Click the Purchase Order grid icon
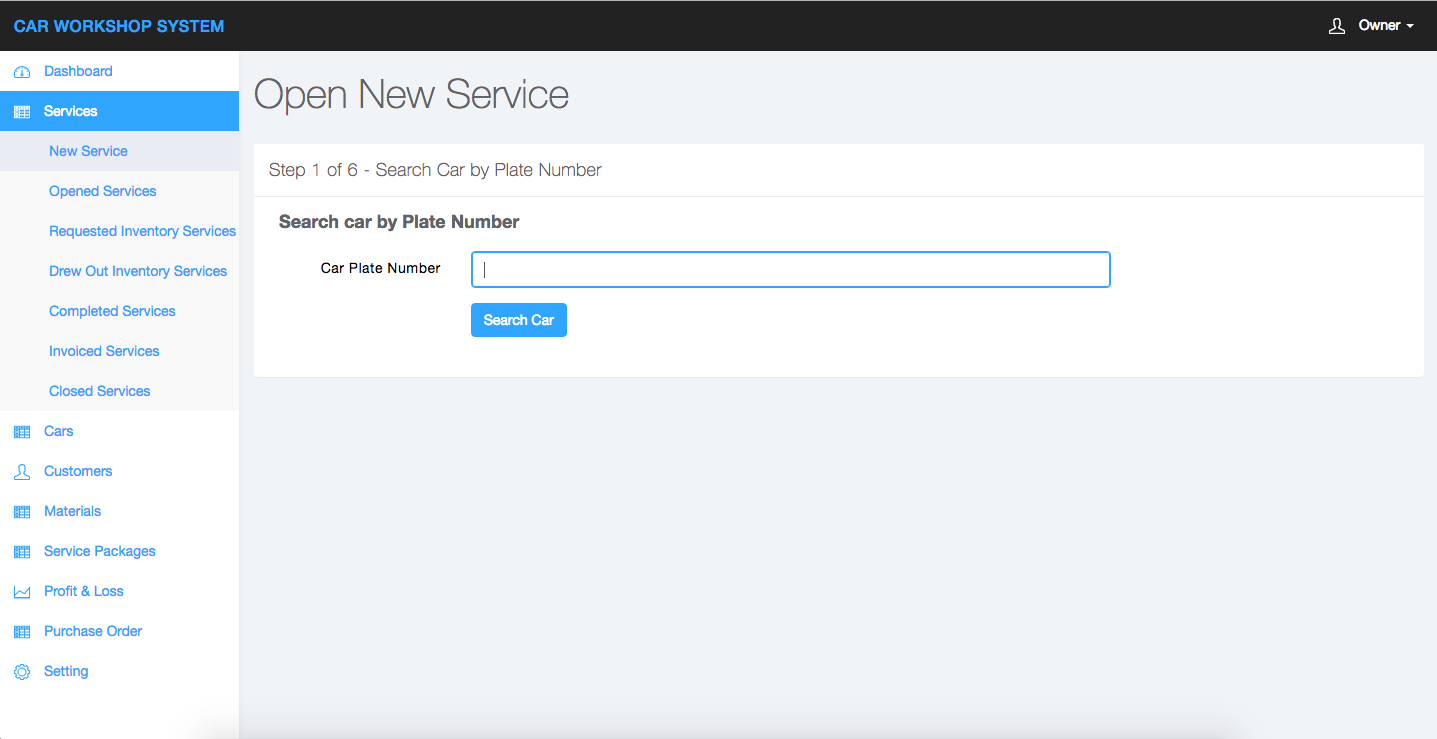This screenshot has width=1437, height=739. [x=22, y=632]
